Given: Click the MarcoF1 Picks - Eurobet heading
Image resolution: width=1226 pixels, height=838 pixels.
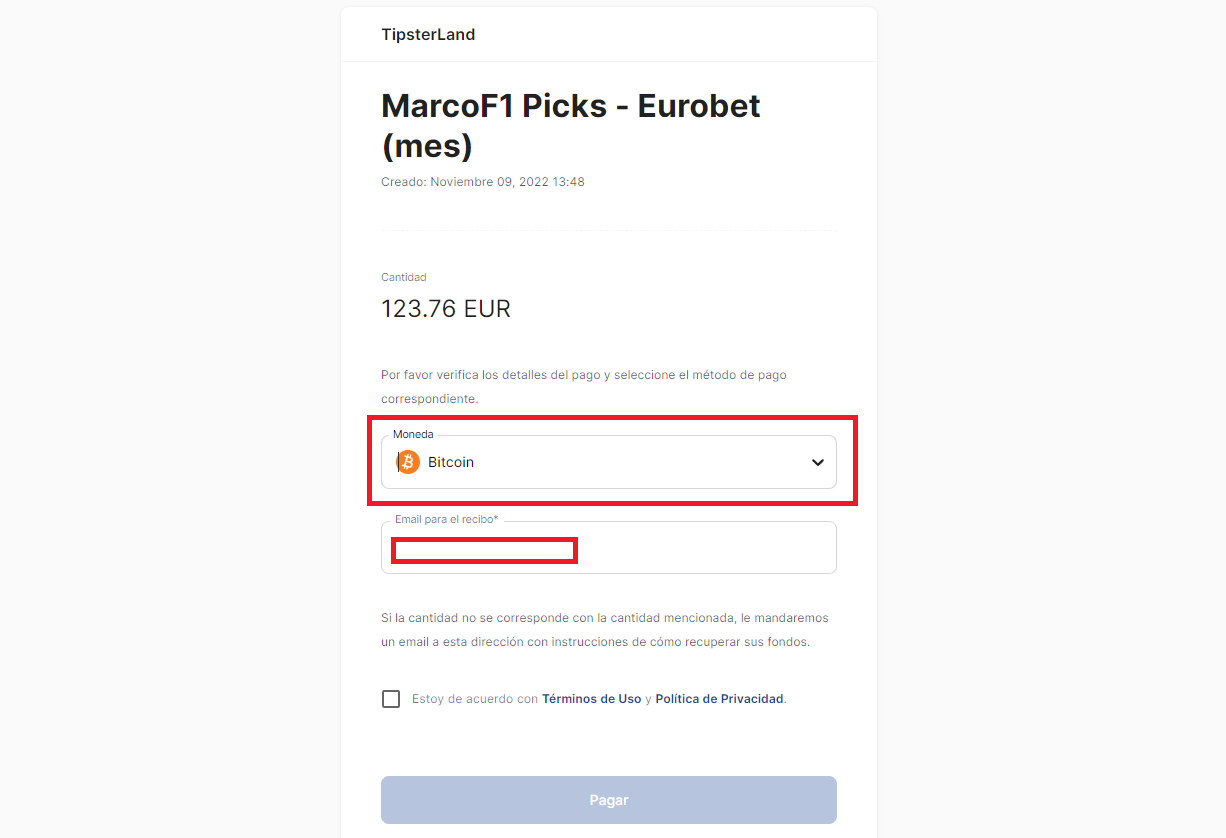Looking at the screenshot, I should (x=571, y=125).
